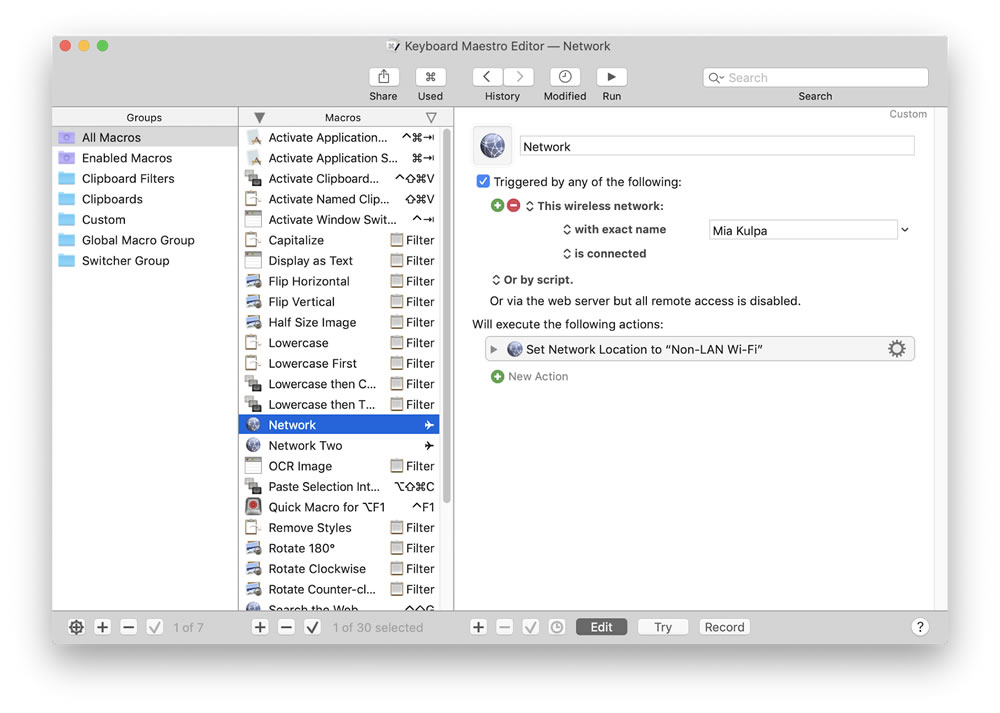Image resolution: width=1000 pixels, height=713 pixels.
Task: Click the Mia Kulpa network name field
Action: pyautogui.click(x=803, y=230)
